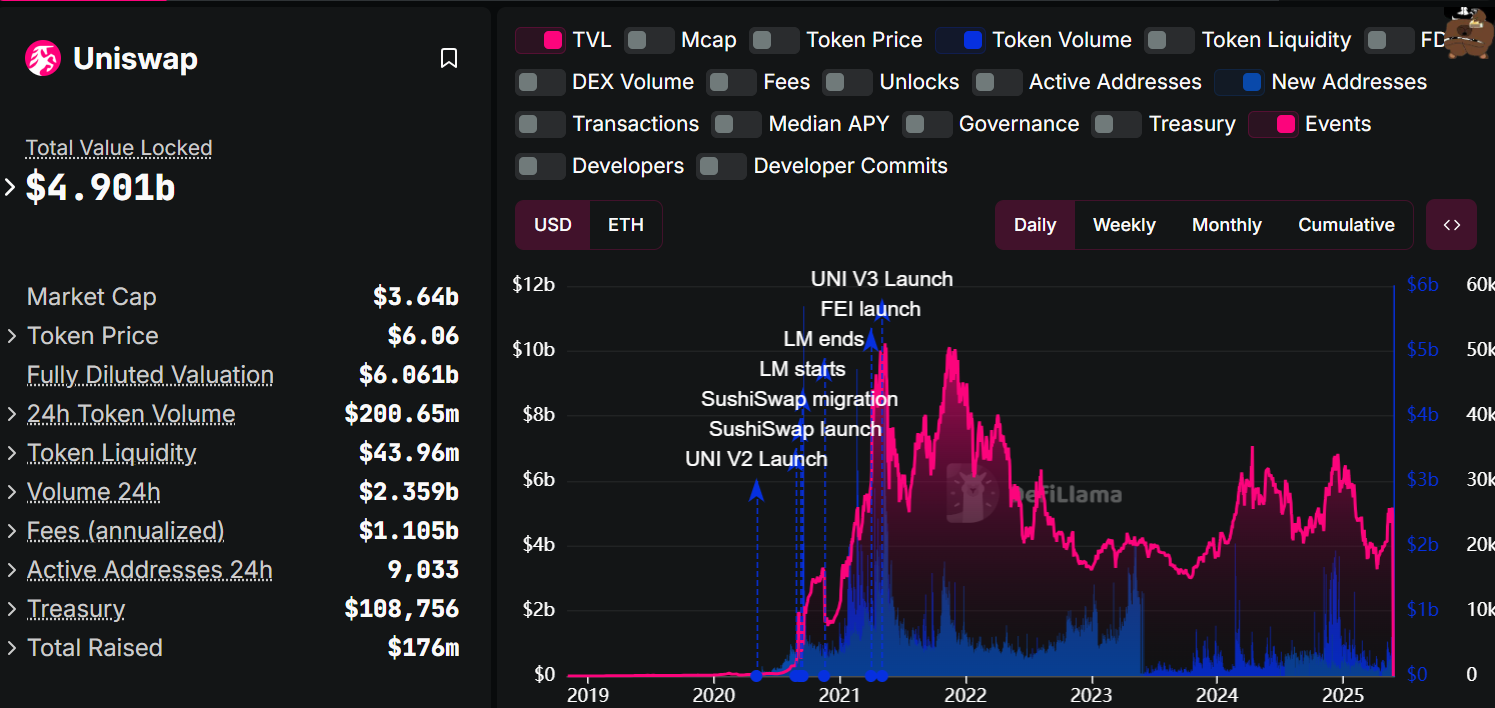The height and width of the screenshot is (708, 1495).
Task: Click the FEI launch event label
Action: (x=871, y=309)
